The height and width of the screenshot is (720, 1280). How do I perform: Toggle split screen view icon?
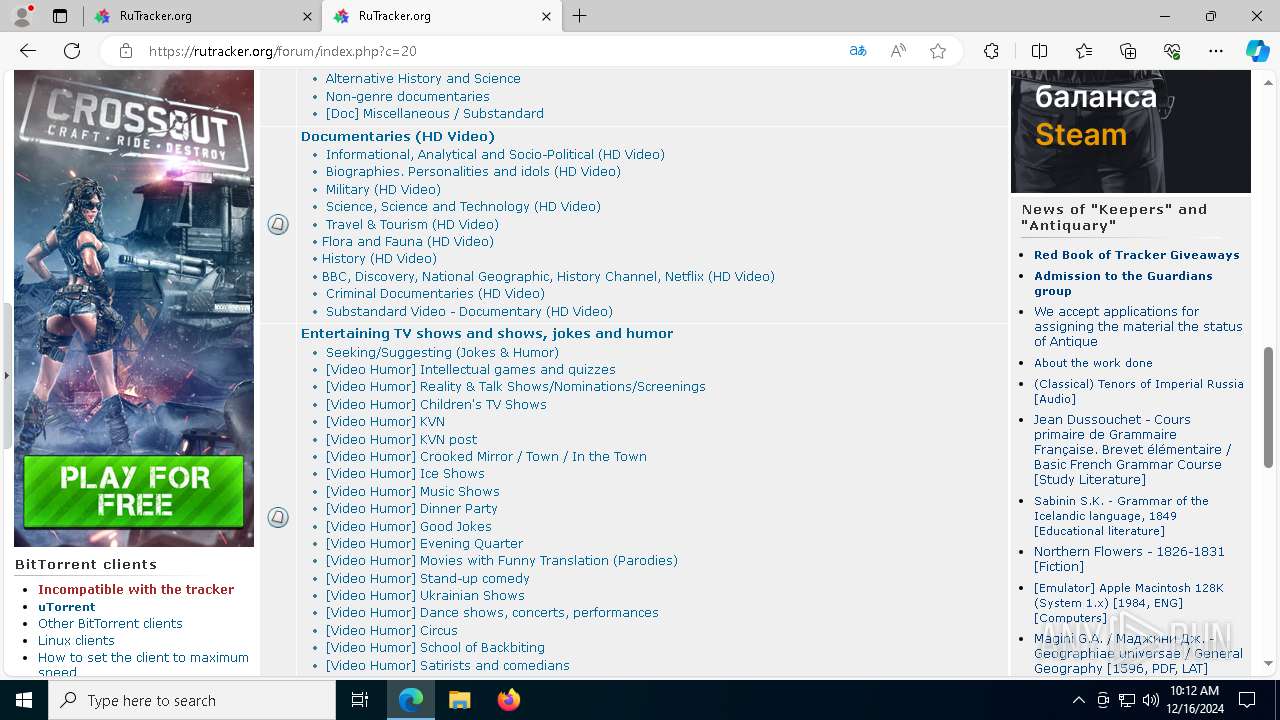(1039, 51)
